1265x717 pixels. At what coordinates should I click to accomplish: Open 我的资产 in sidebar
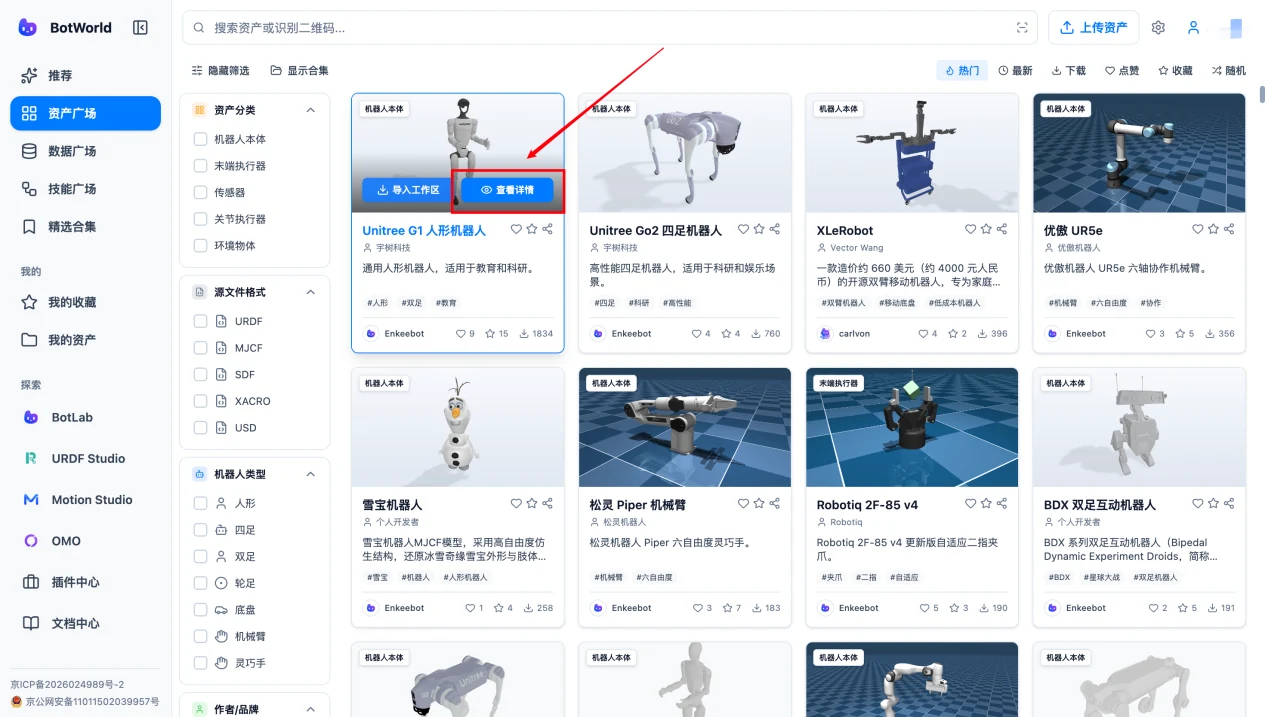click(x=85, y=340)
